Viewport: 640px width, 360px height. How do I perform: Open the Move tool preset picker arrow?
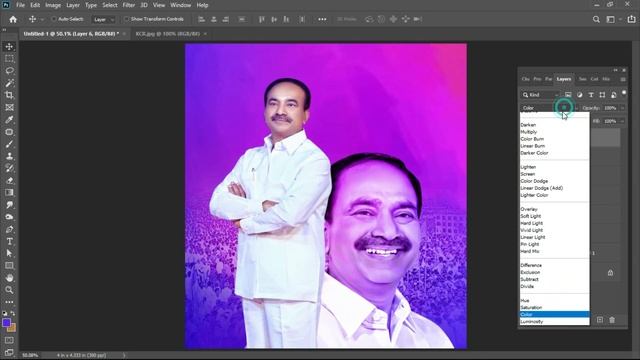(42, 19)
